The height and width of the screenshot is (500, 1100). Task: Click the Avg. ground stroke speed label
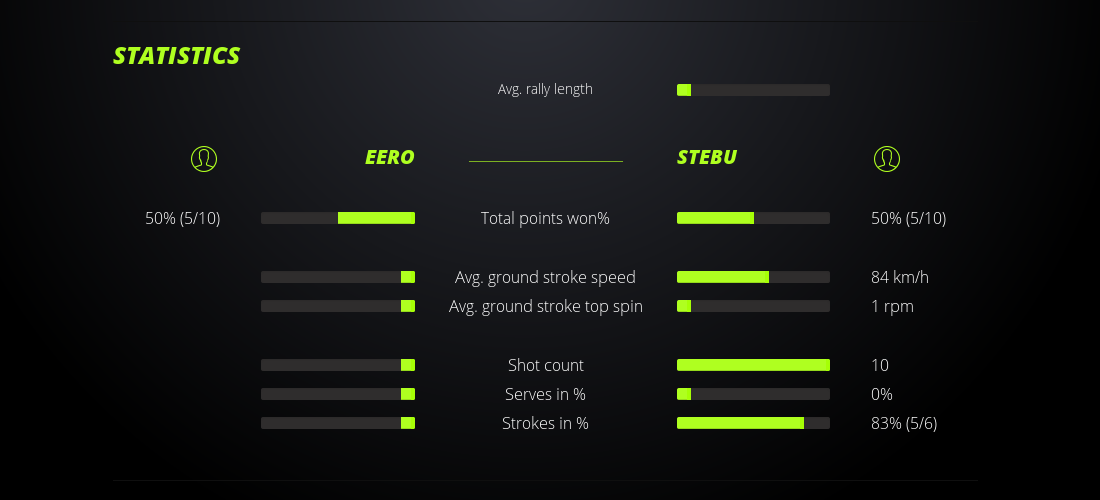545,277
